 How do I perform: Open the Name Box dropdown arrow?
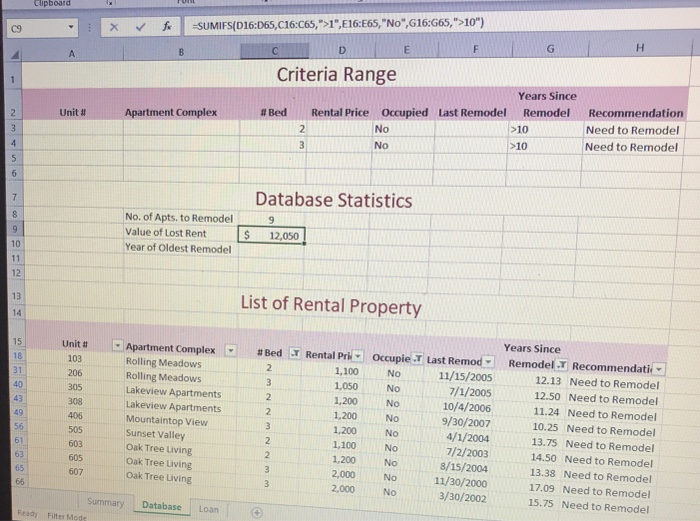point(71,28)
